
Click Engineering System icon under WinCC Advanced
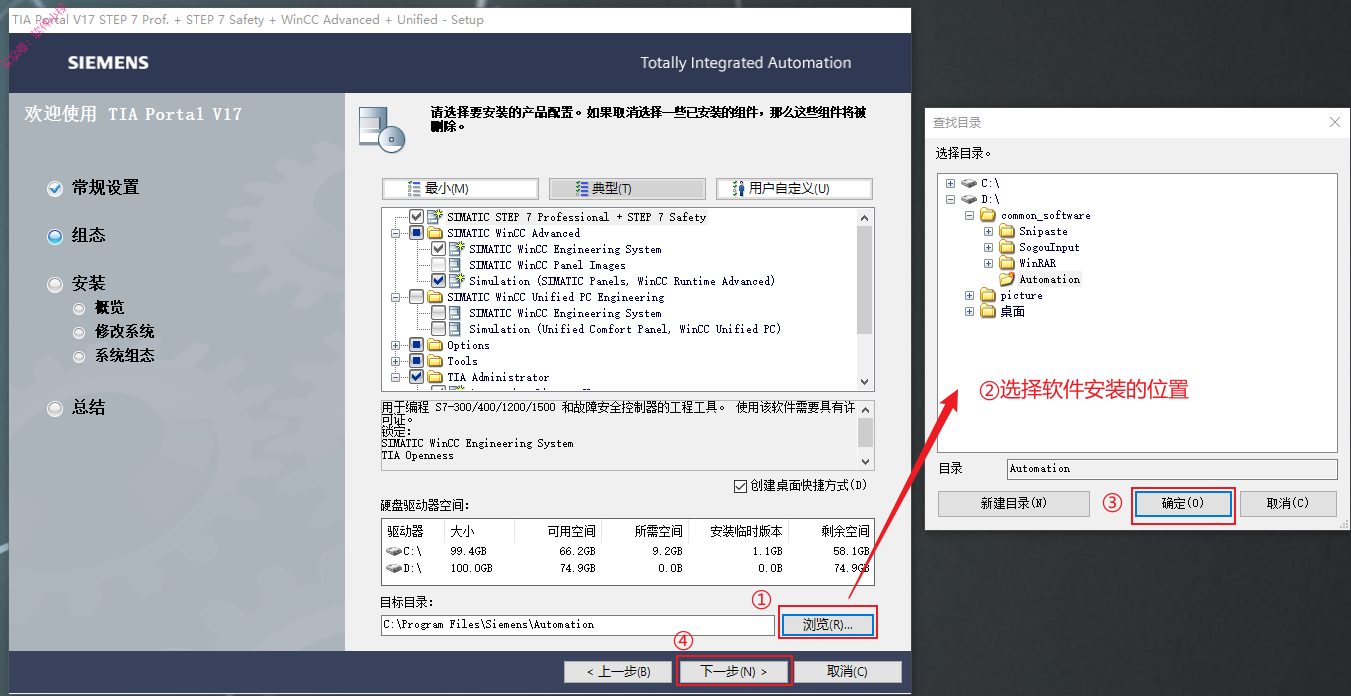[456, 249]
